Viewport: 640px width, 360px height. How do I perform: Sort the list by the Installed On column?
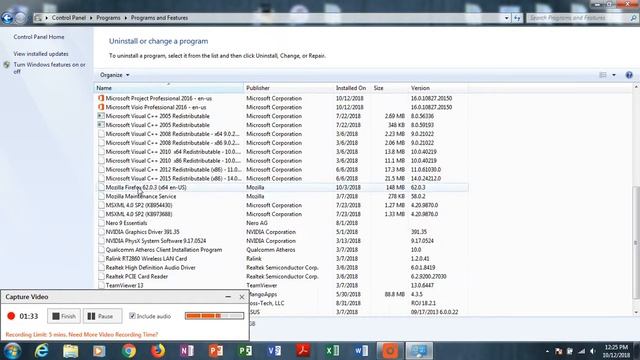(x=352, y=88)
